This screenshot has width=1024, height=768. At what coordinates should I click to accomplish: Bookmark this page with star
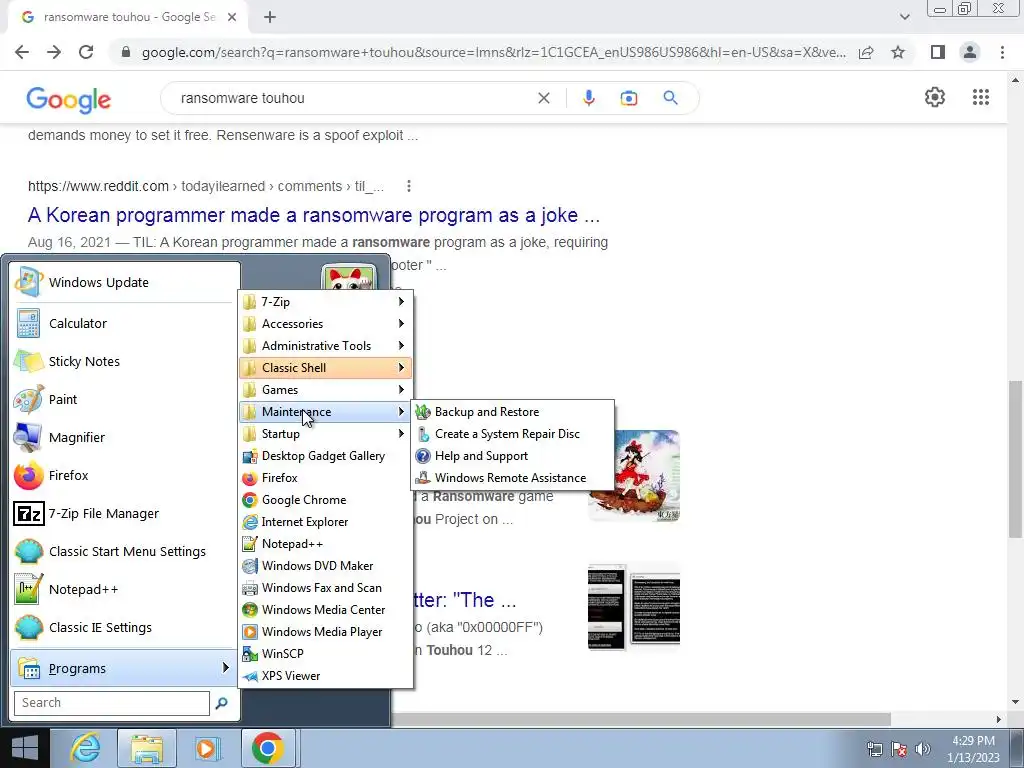(x=898, y=52)
